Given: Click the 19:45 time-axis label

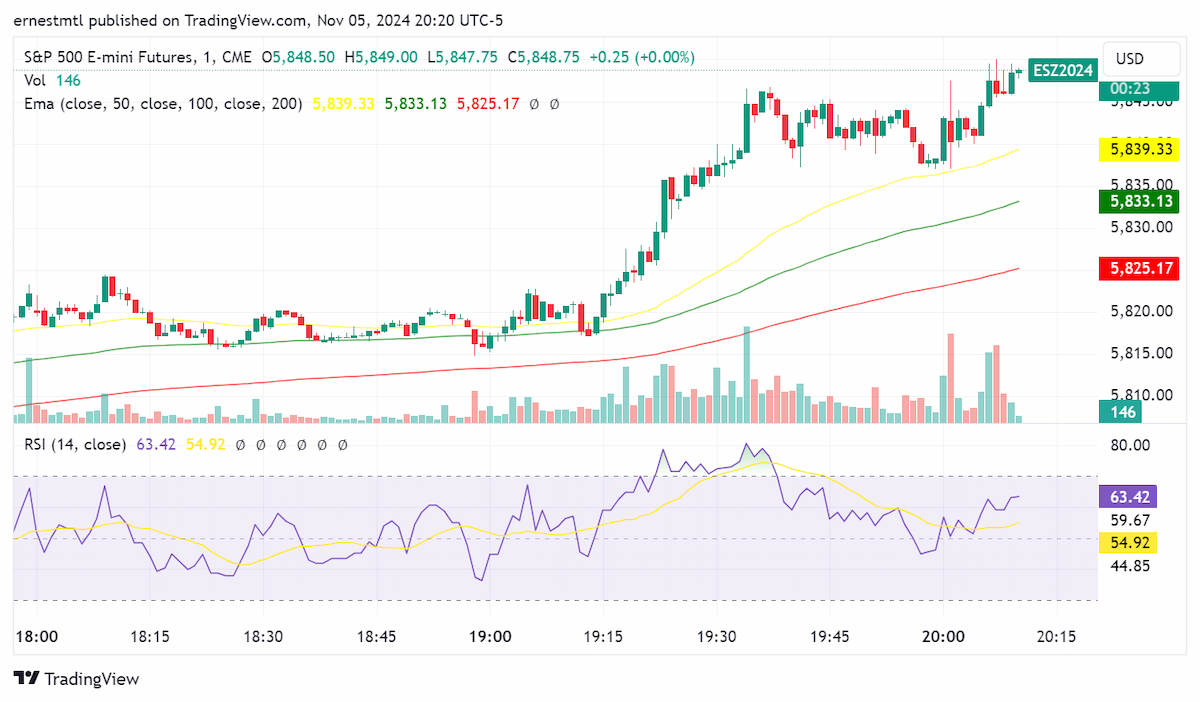Looking at the screenshot, I should (x=829, y=637).
